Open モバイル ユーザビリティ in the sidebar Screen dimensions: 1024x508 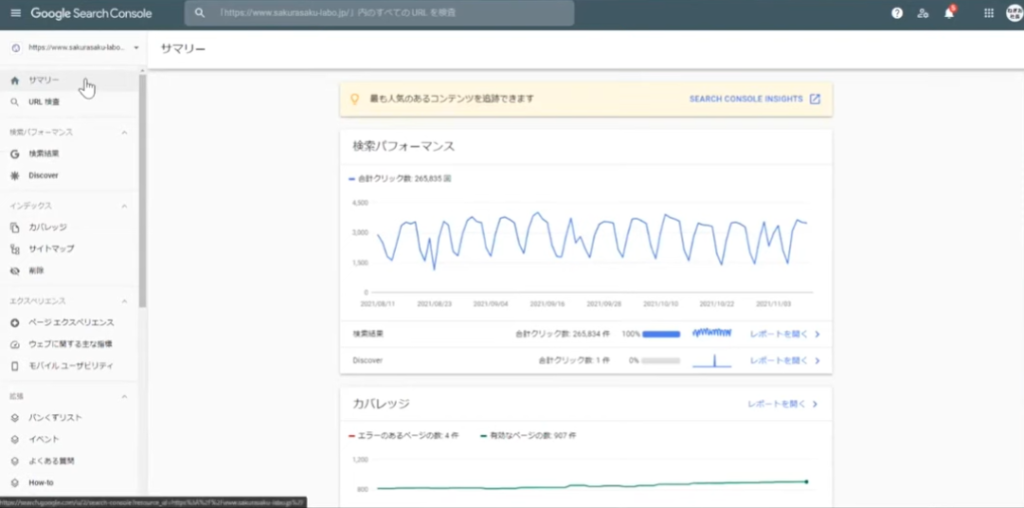[x=69, y=366]
